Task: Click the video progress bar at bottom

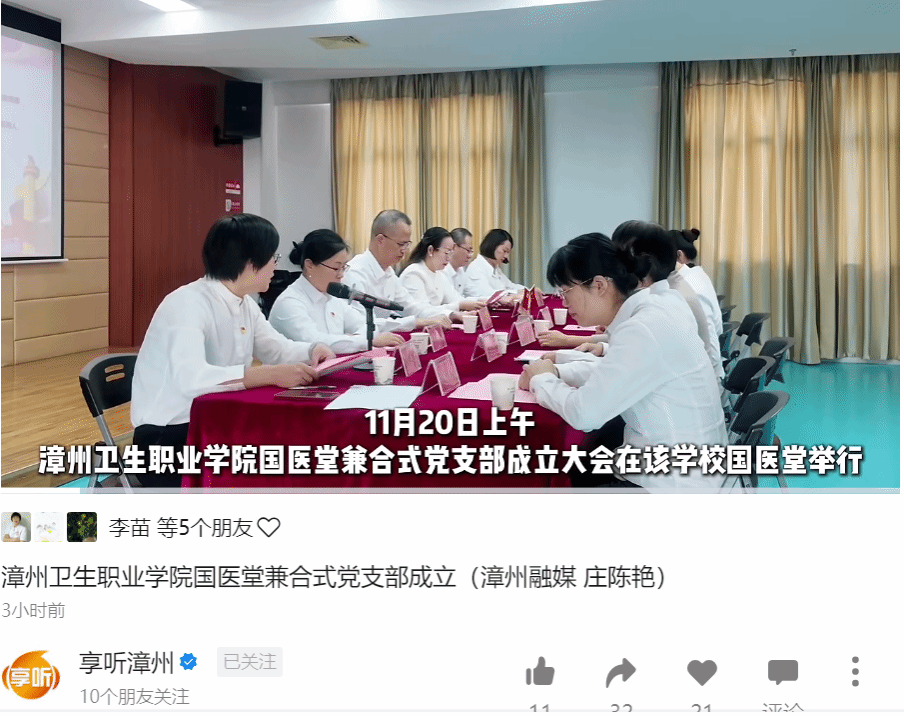Action: click(x=450, y=491)
